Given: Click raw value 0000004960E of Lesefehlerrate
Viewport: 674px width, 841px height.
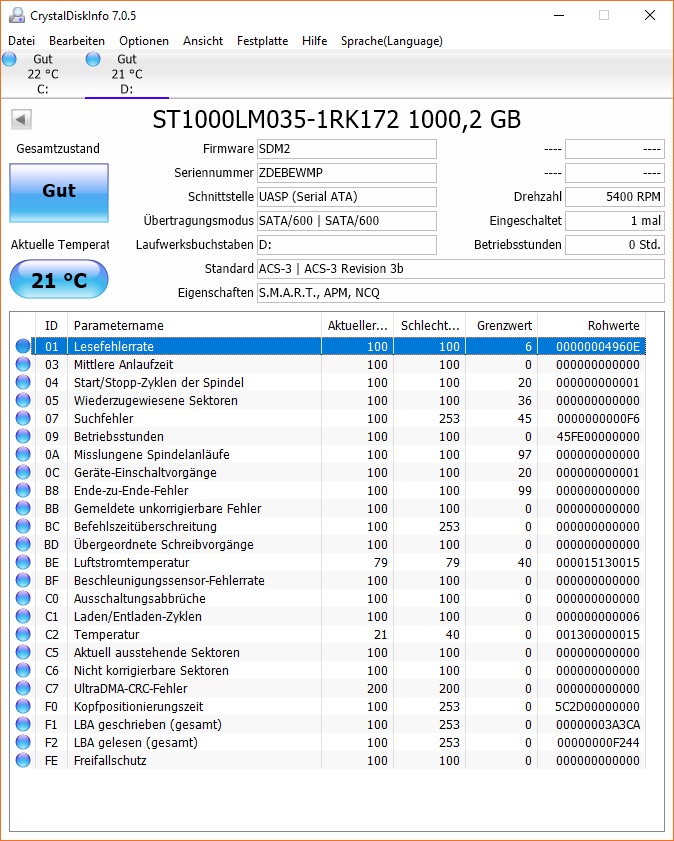Looking at the screenshot, I should tap(598, 346).
